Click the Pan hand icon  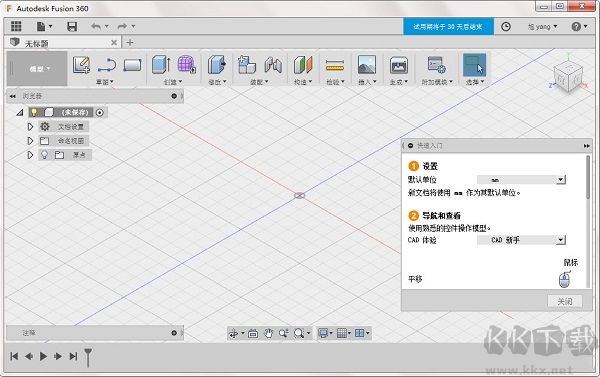pos(268,333)
